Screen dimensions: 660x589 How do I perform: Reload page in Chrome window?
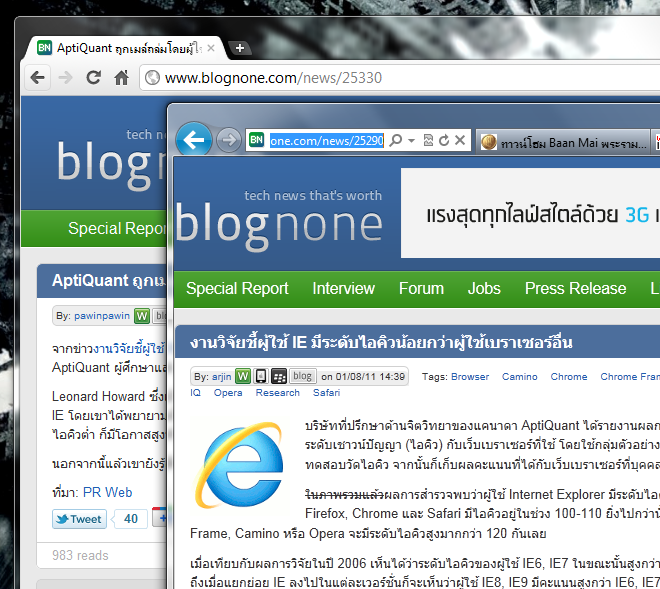click(93, 77)
